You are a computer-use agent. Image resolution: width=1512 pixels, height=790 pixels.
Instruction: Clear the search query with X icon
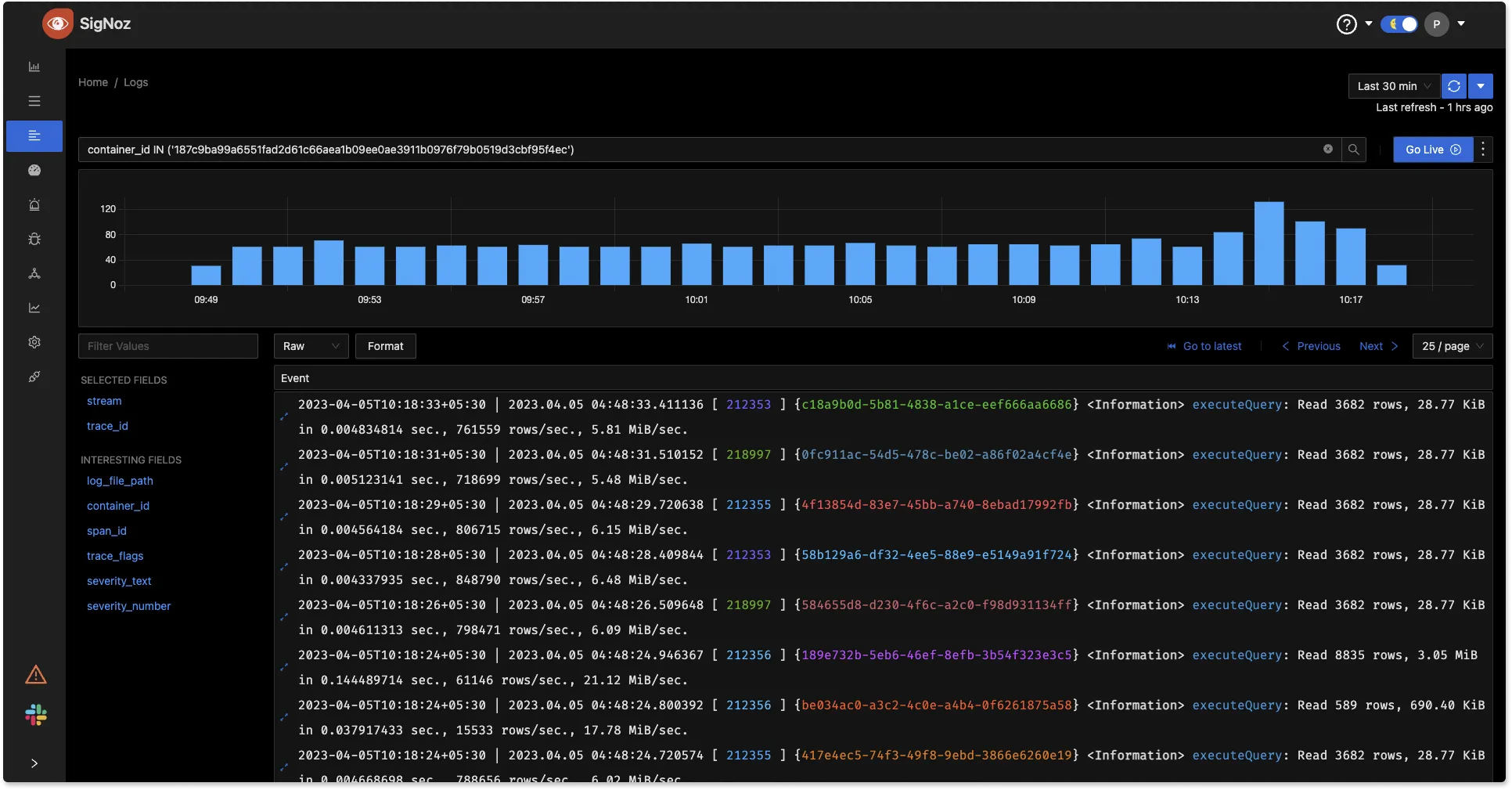(x=1328, y=150)
